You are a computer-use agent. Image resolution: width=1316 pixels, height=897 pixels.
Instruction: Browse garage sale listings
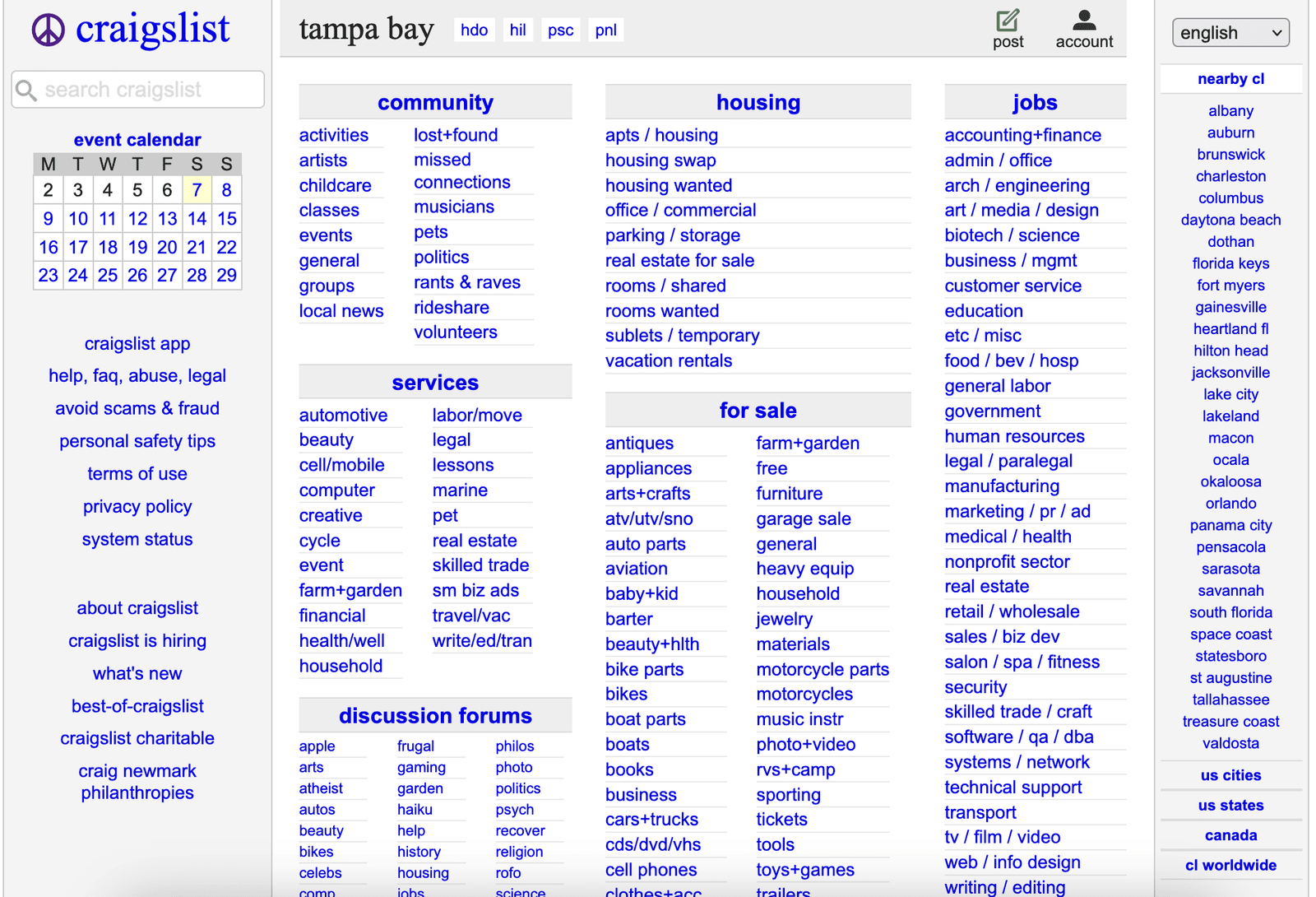click(803, 519)
